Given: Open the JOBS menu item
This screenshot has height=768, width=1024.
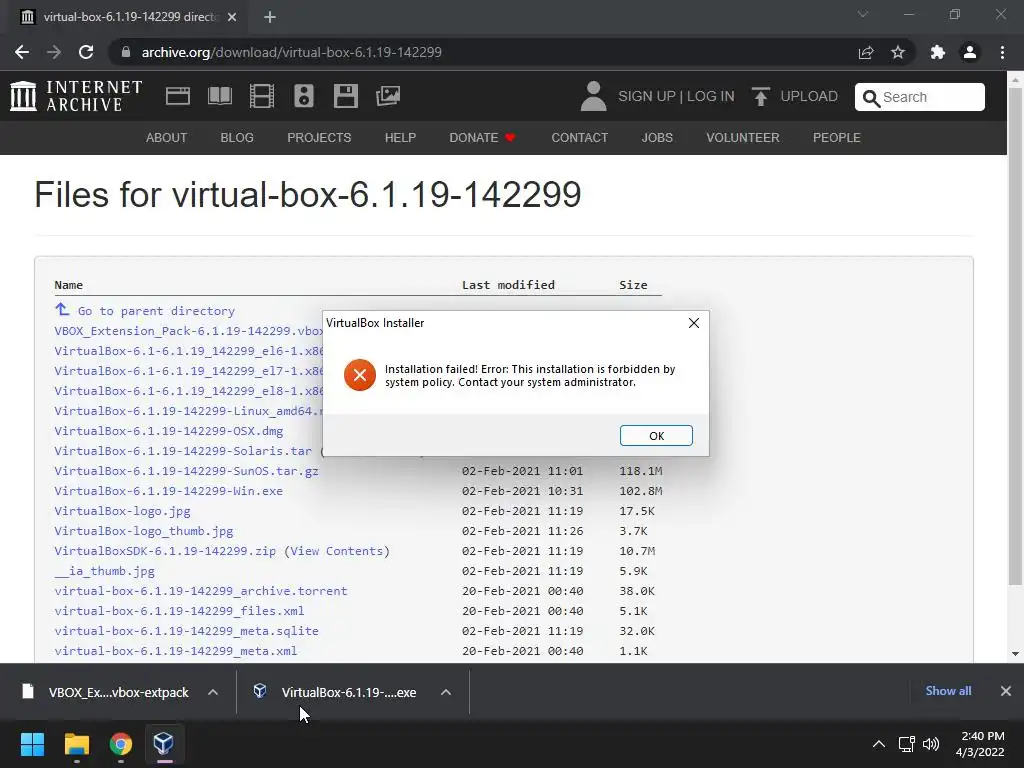Looking at the screenshot, I should pyautogui.click(x=657, y=138).
